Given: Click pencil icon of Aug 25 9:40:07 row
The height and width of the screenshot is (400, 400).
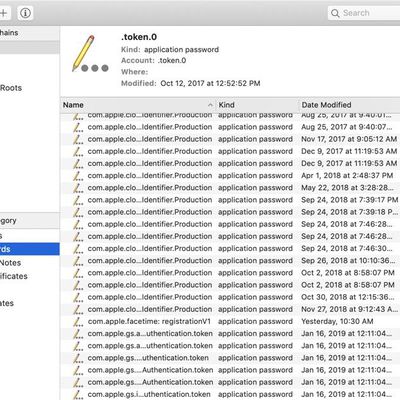Looking at the screenshot, I should tap(78, 127).
